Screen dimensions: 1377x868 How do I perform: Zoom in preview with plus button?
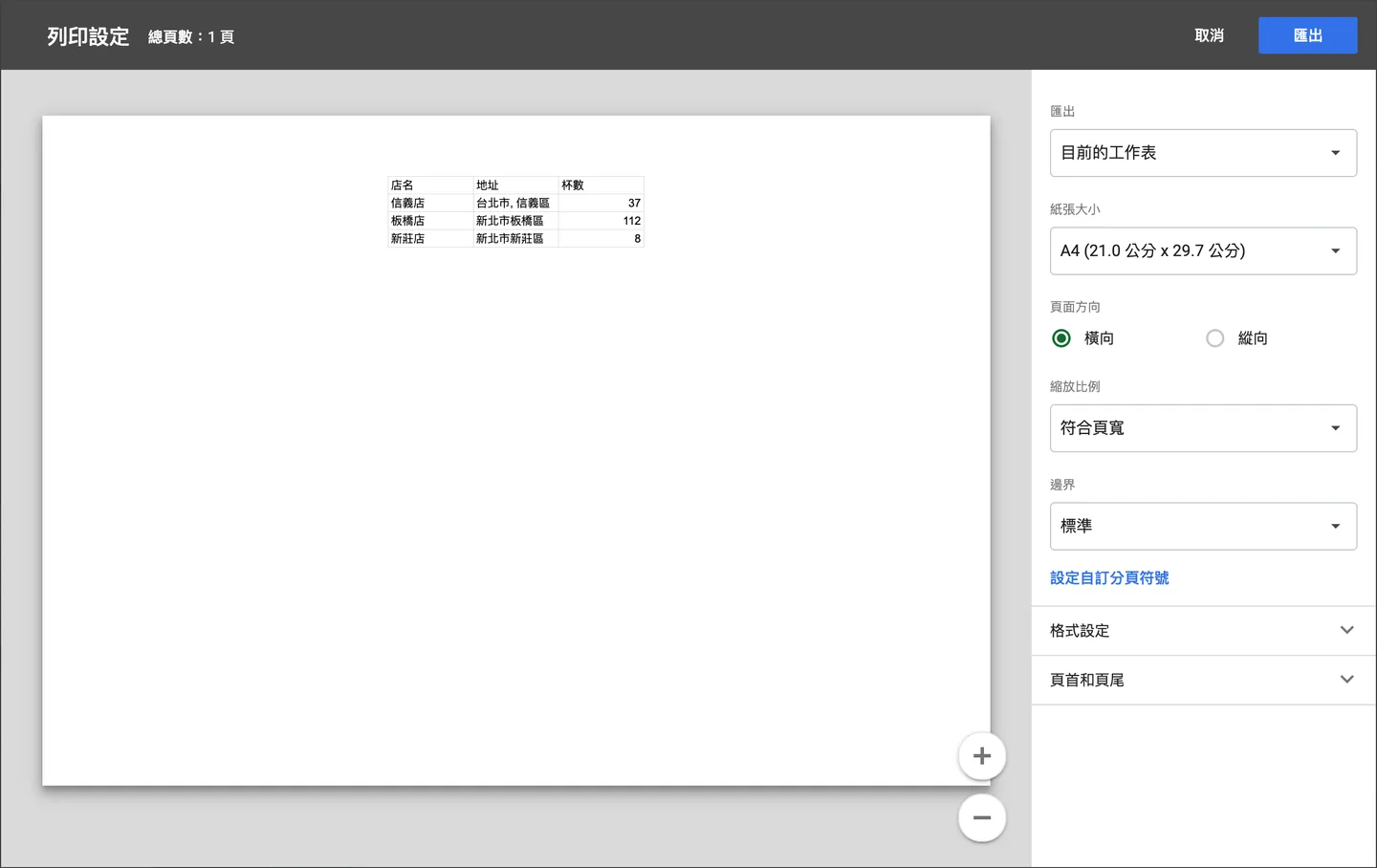[982, 756]
